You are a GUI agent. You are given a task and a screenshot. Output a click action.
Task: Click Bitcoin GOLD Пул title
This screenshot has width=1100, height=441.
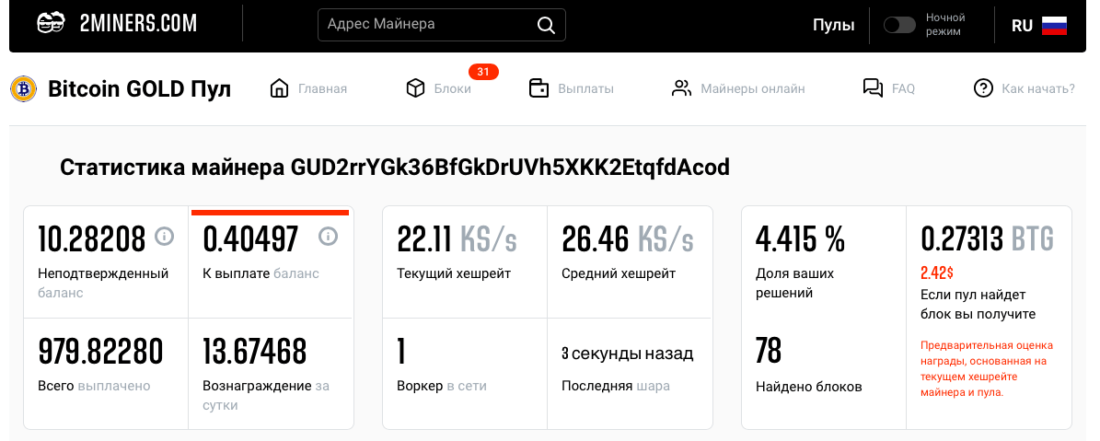139,89
